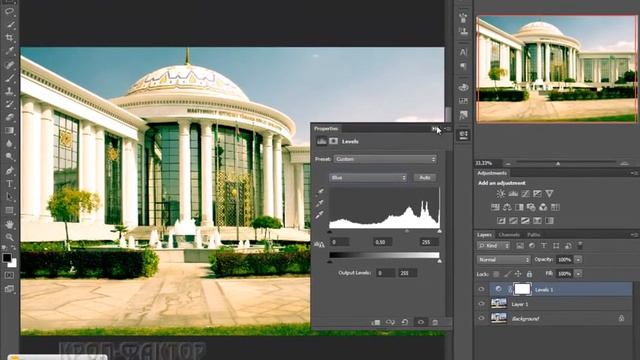This screenshot has width=640, height=360.
Task: Add a Photo Filter adjustment
Action: [531, 207]
